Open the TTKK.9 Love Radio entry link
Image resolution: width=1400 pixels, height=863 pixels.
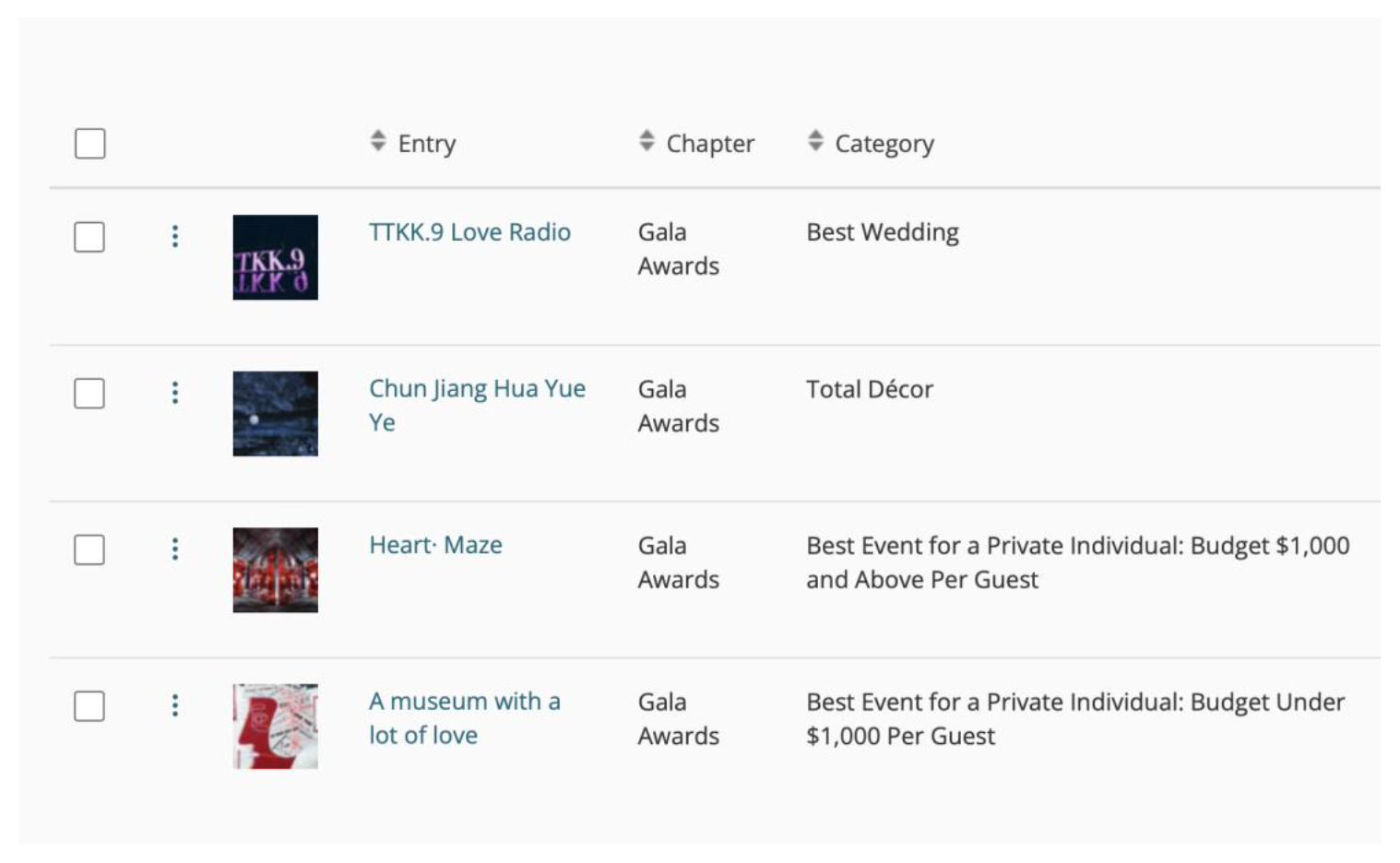469,232
